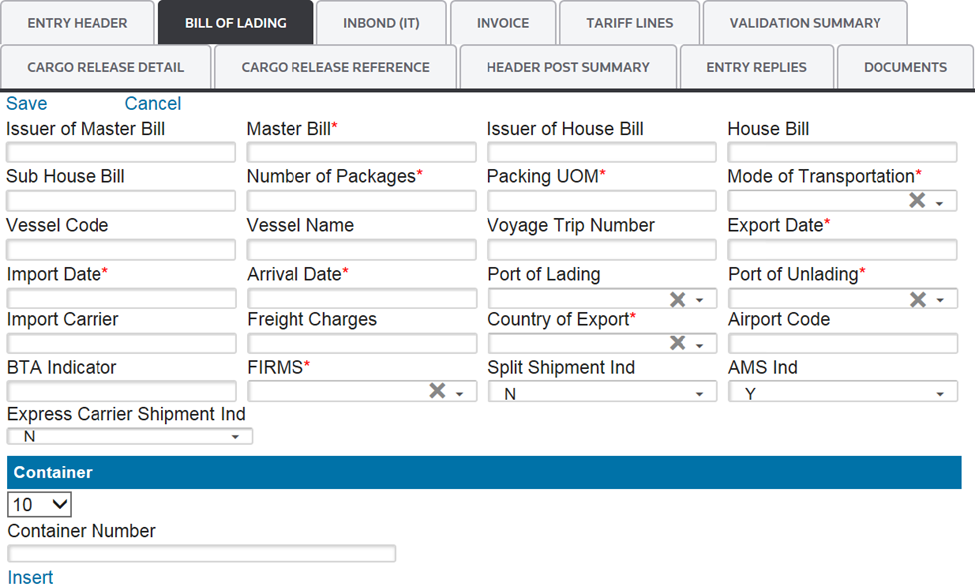The width and height of the screenshot is (975, 587).
Task: Switch to the Entry Header tab
Action: coord(77,23)
